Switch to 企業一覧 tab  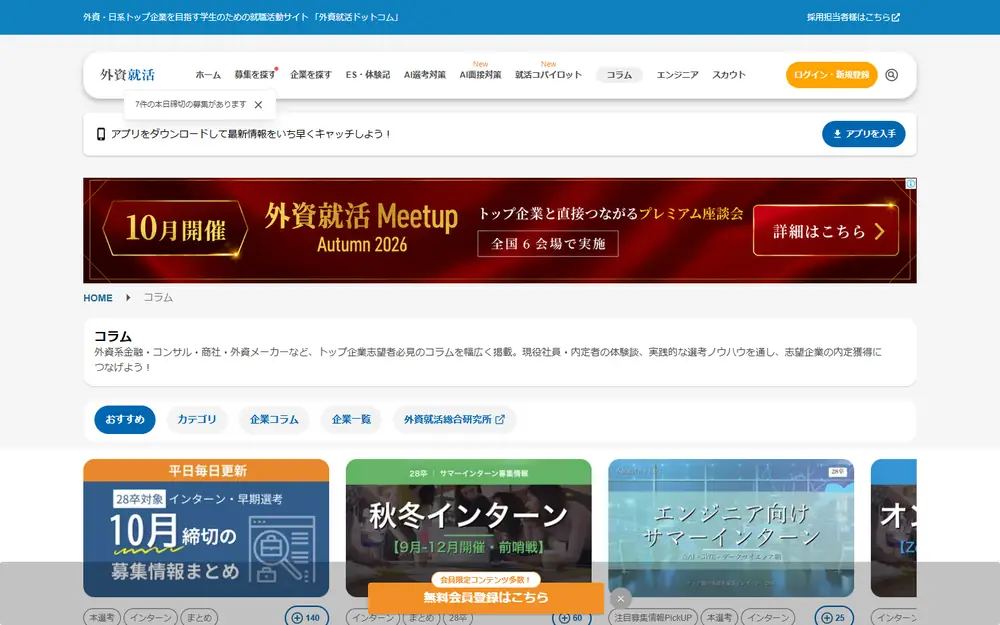click(x=351, y=420)
